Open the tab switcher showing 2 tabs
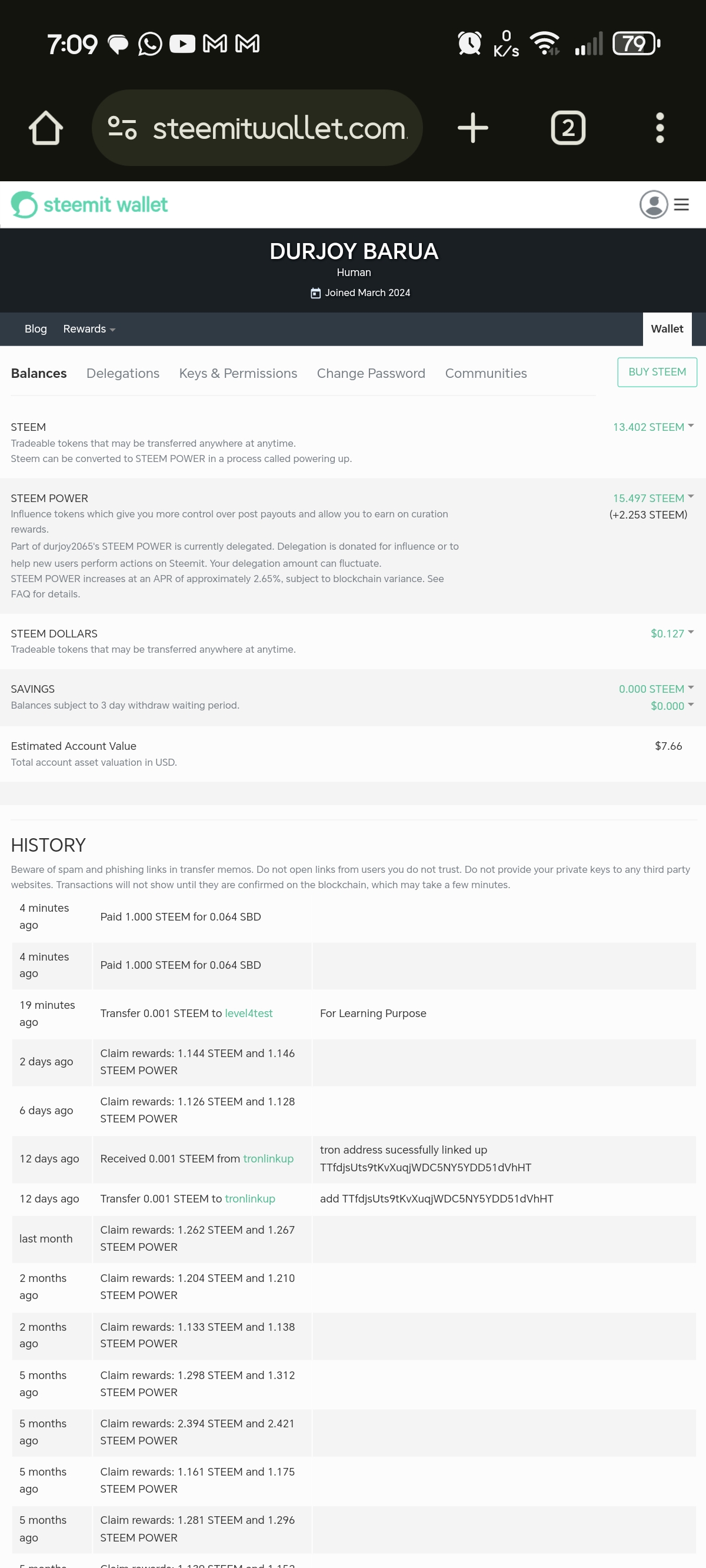The height and width of the screenshot is (1568, 706). pyautogui.click(x=568, y=128)
